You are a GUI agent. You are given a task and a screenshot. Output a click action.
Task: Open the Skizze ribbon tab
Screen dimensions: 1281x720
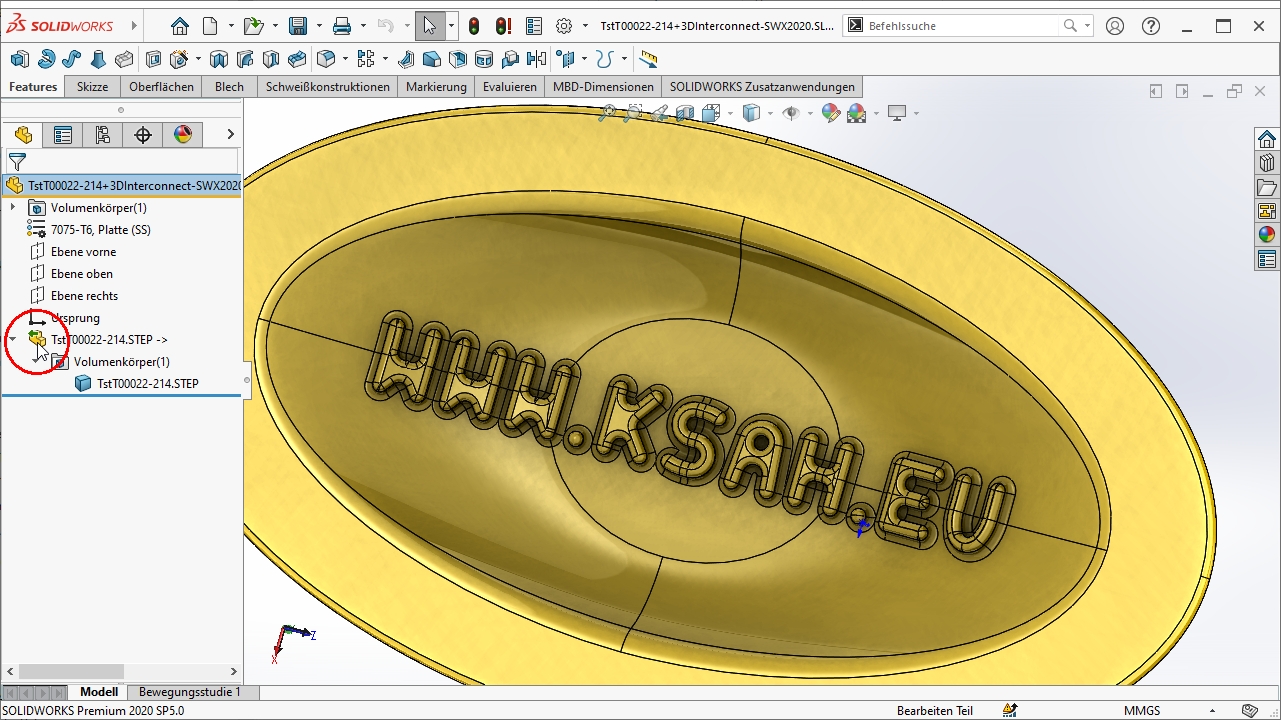(x=92, y=87)
